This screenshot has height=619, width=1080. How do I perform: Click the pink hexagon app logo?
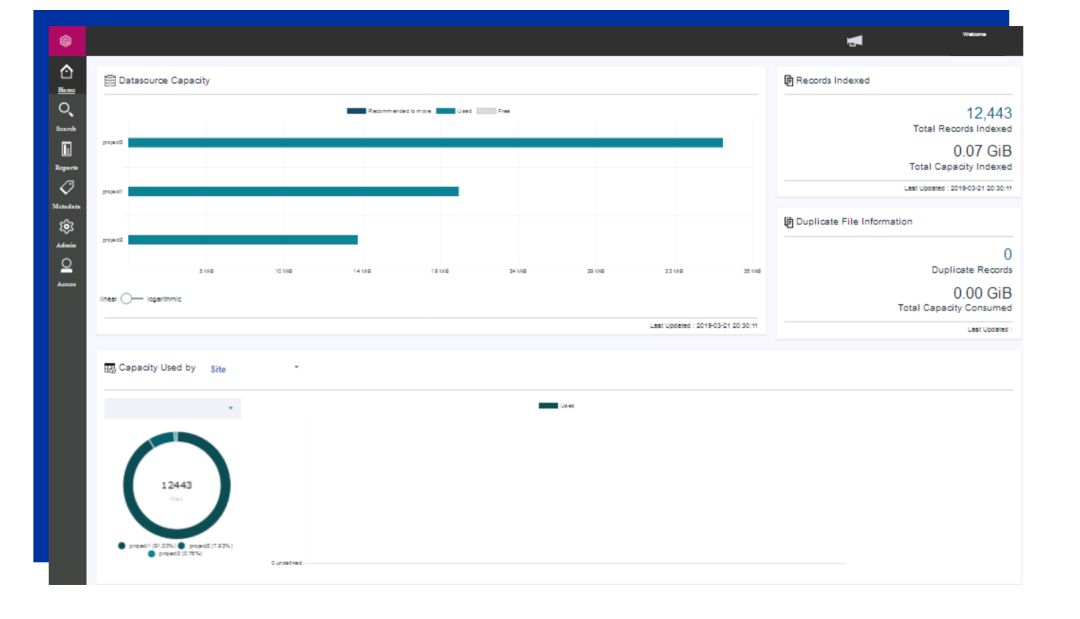[66, 41]
